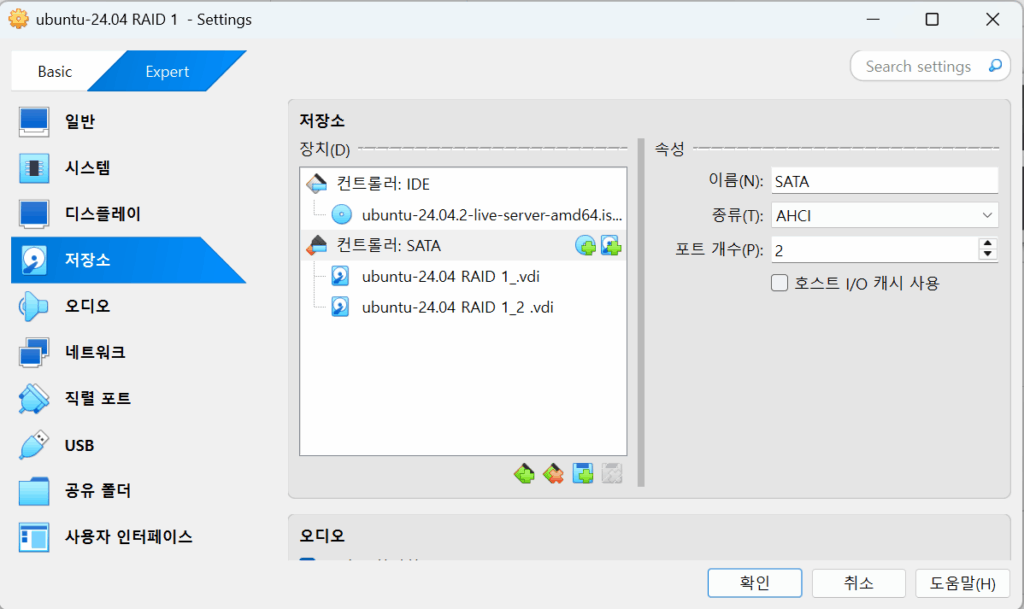Add hard disk to SATA controller
This screenshot has height=609, width=1024.
click(x=611, y=246)
